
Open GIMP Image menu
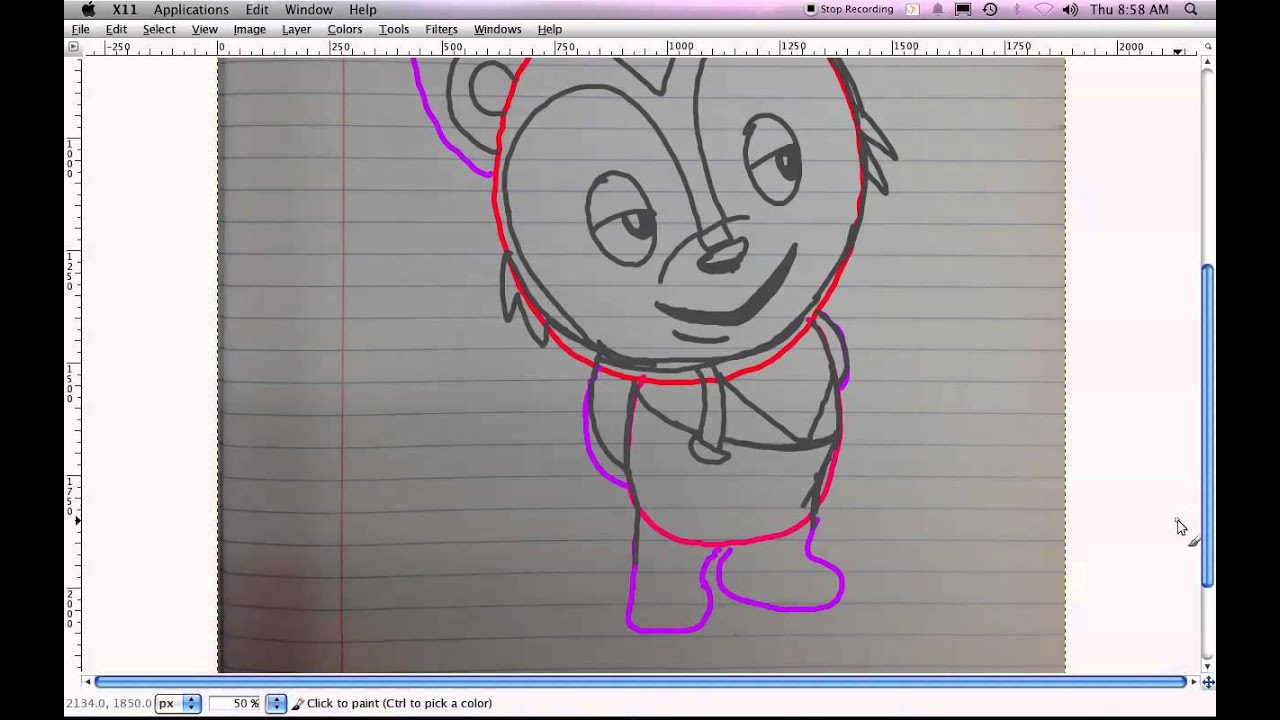[249, 29]
